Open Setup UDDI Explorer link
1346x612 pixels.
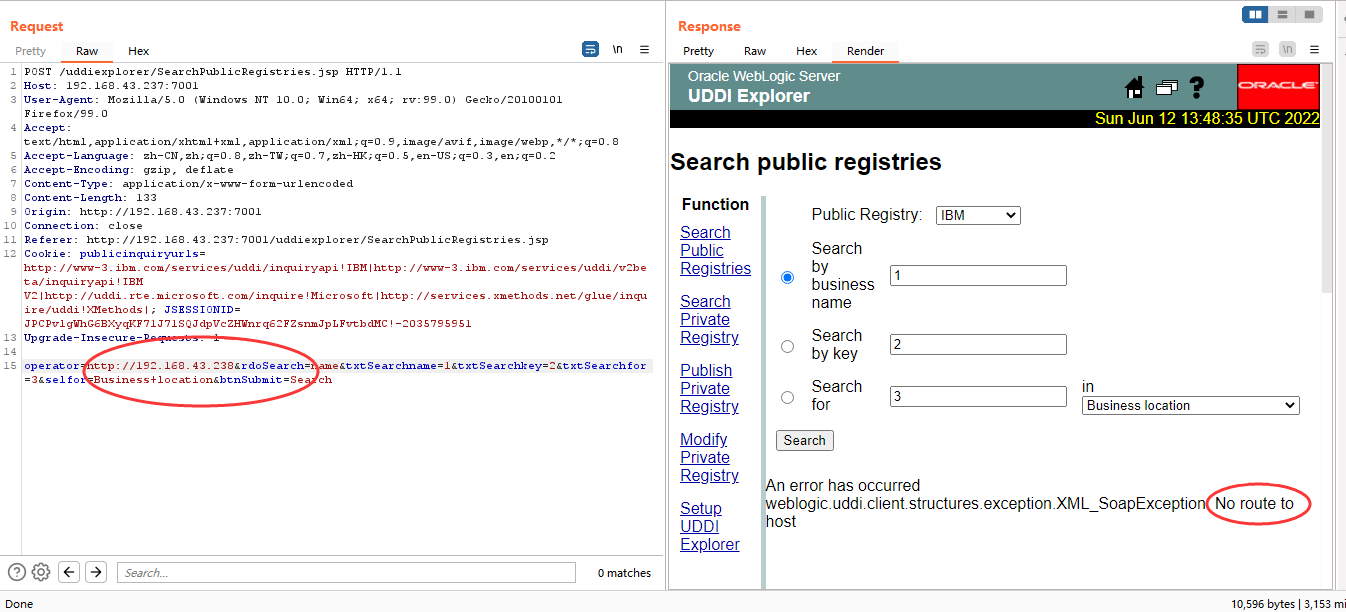pos(710,526)
